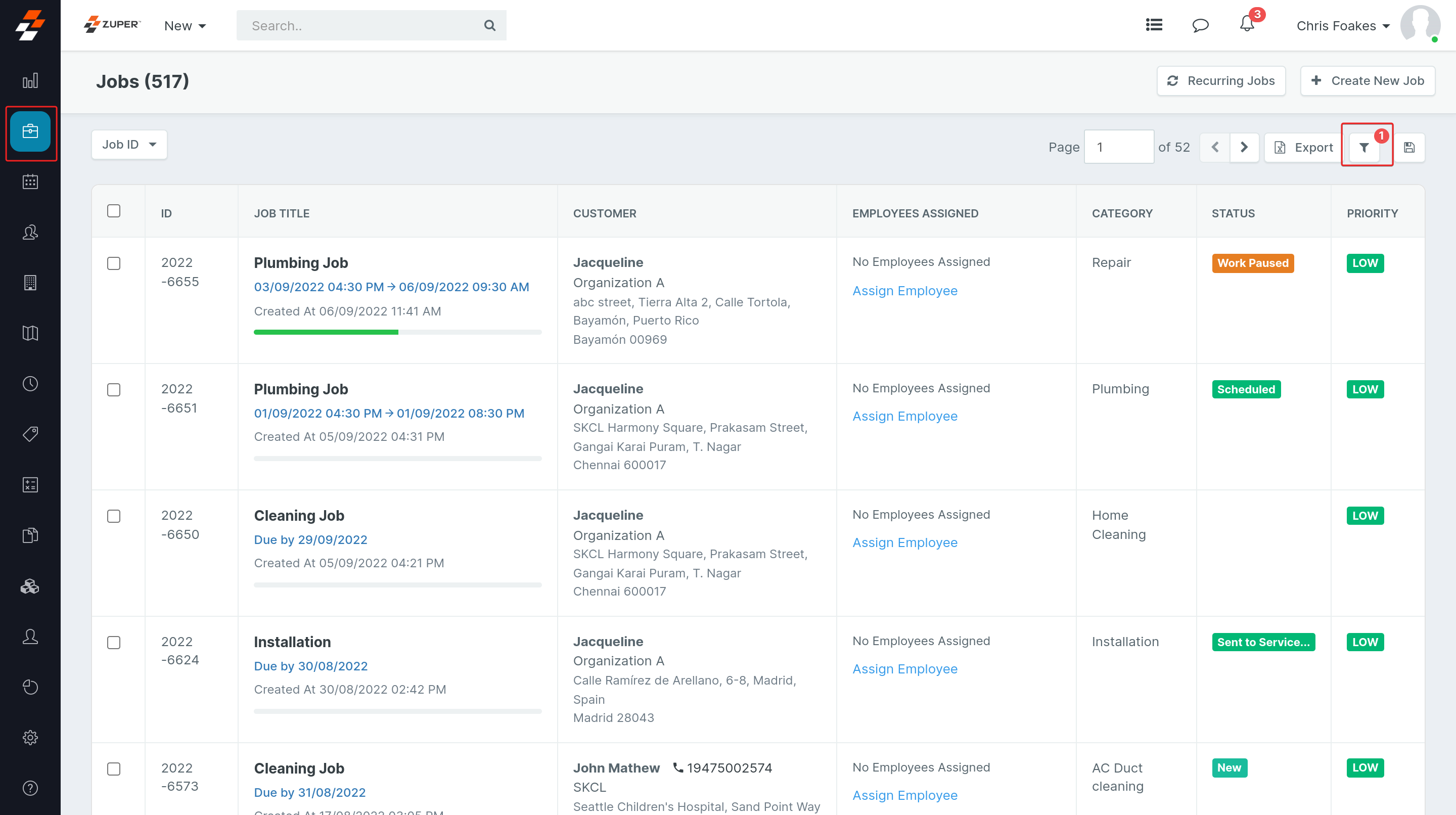Select checkbox for job 2022-6655
The width and height of the screenshot is (1456, 815).
pos(114,263)
